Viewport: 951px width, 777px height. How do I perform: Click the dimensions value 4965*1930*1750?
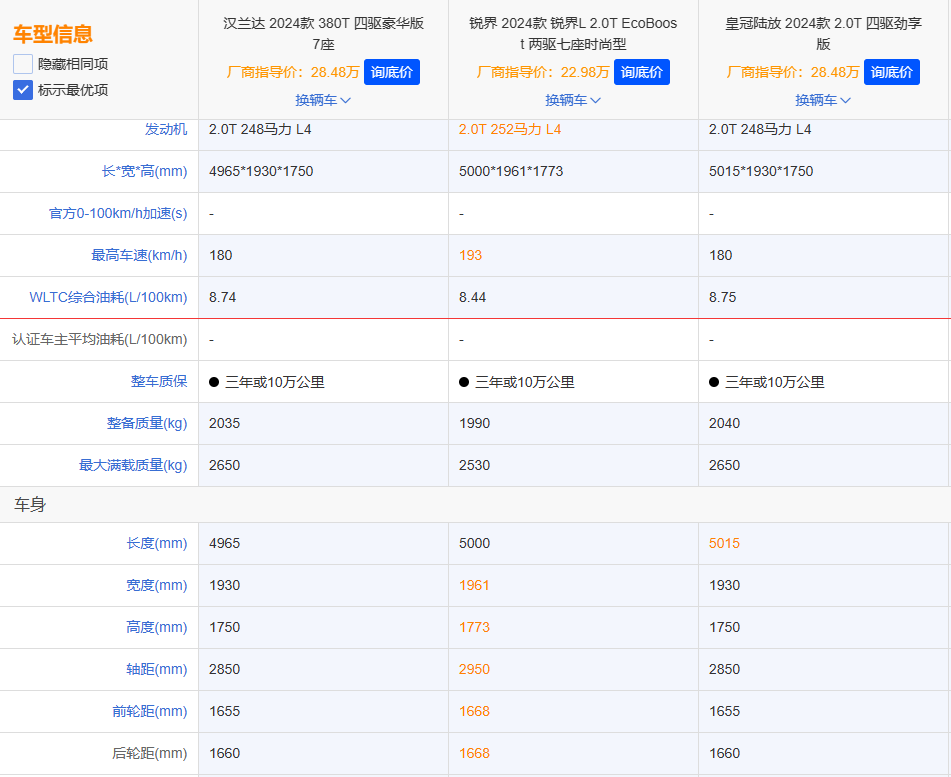[x=261, y=171]
